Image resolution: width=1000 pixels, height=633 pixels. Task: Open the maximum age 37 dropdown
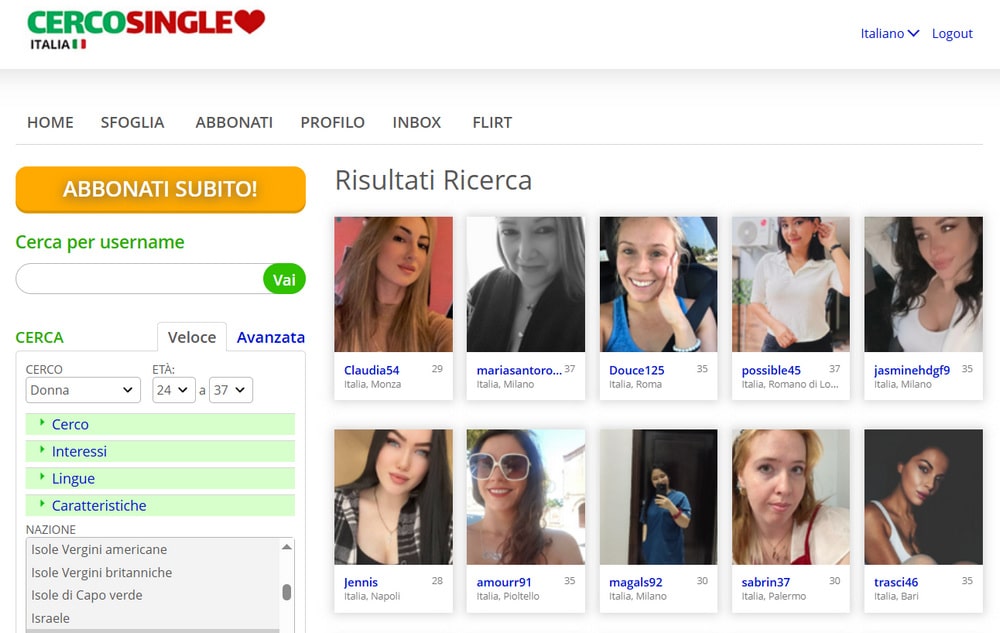231,390
